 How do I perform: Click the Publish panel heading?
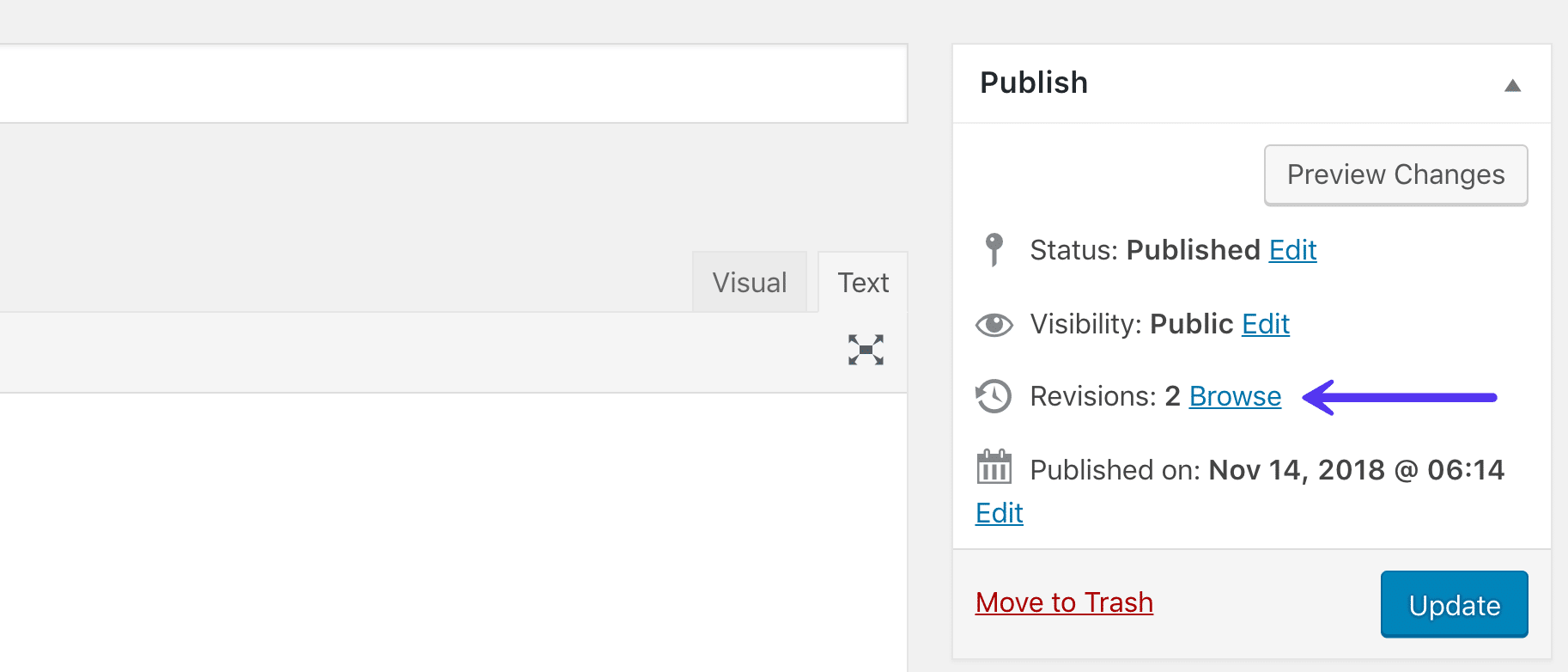point(1034,82)
